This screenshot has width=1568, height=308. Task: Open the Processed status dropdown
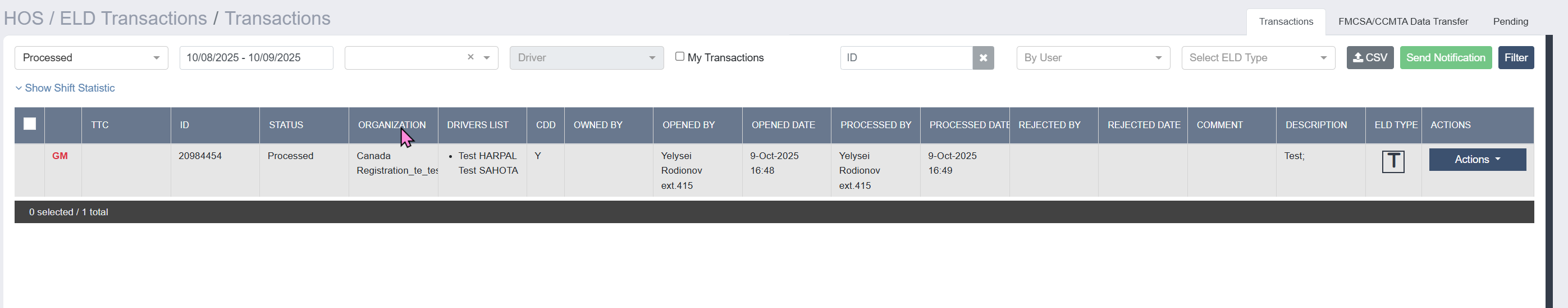tap(92, 58)
